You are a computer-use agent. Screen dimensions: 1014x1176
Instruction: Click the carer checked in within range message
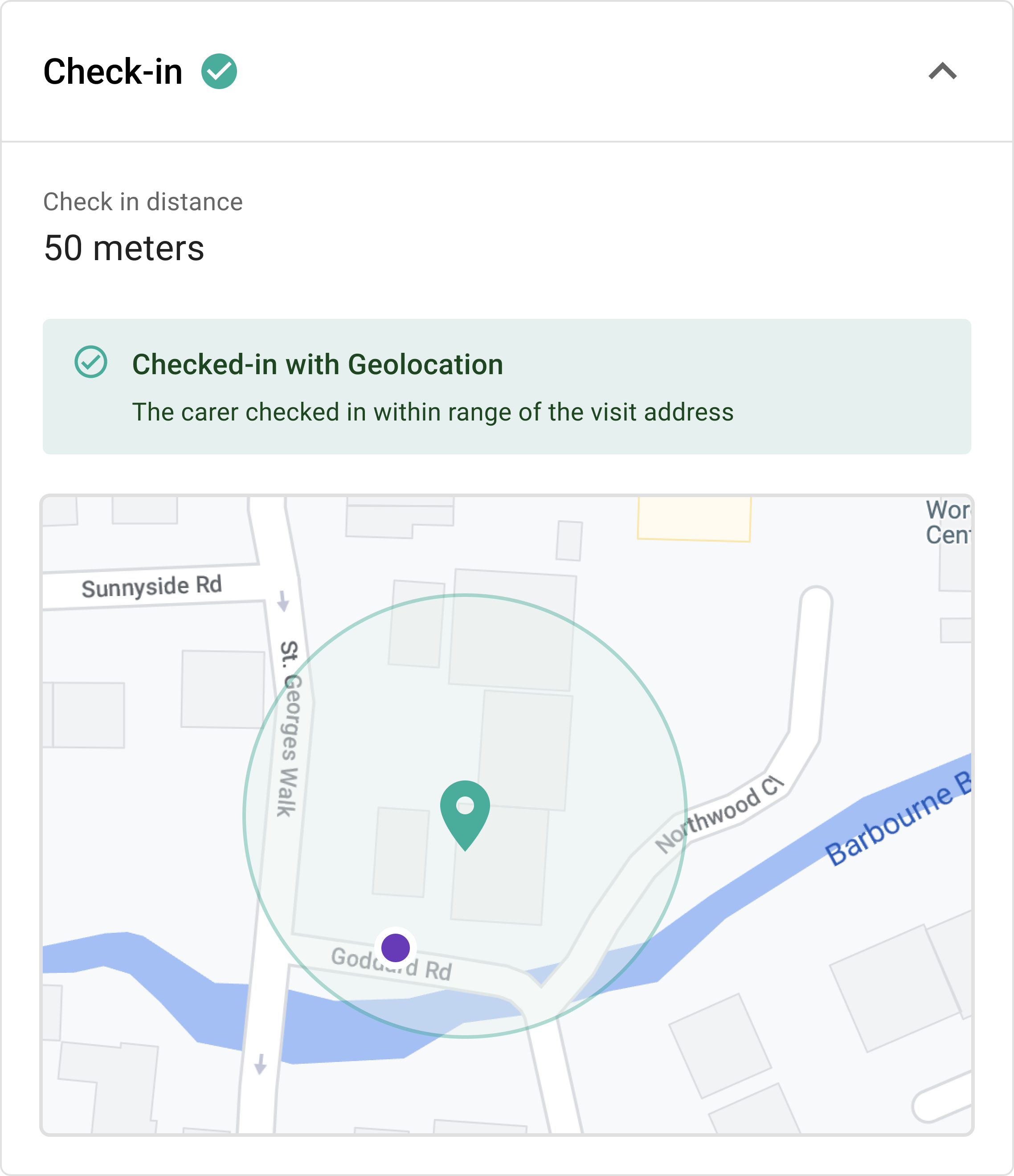[433, 412]
